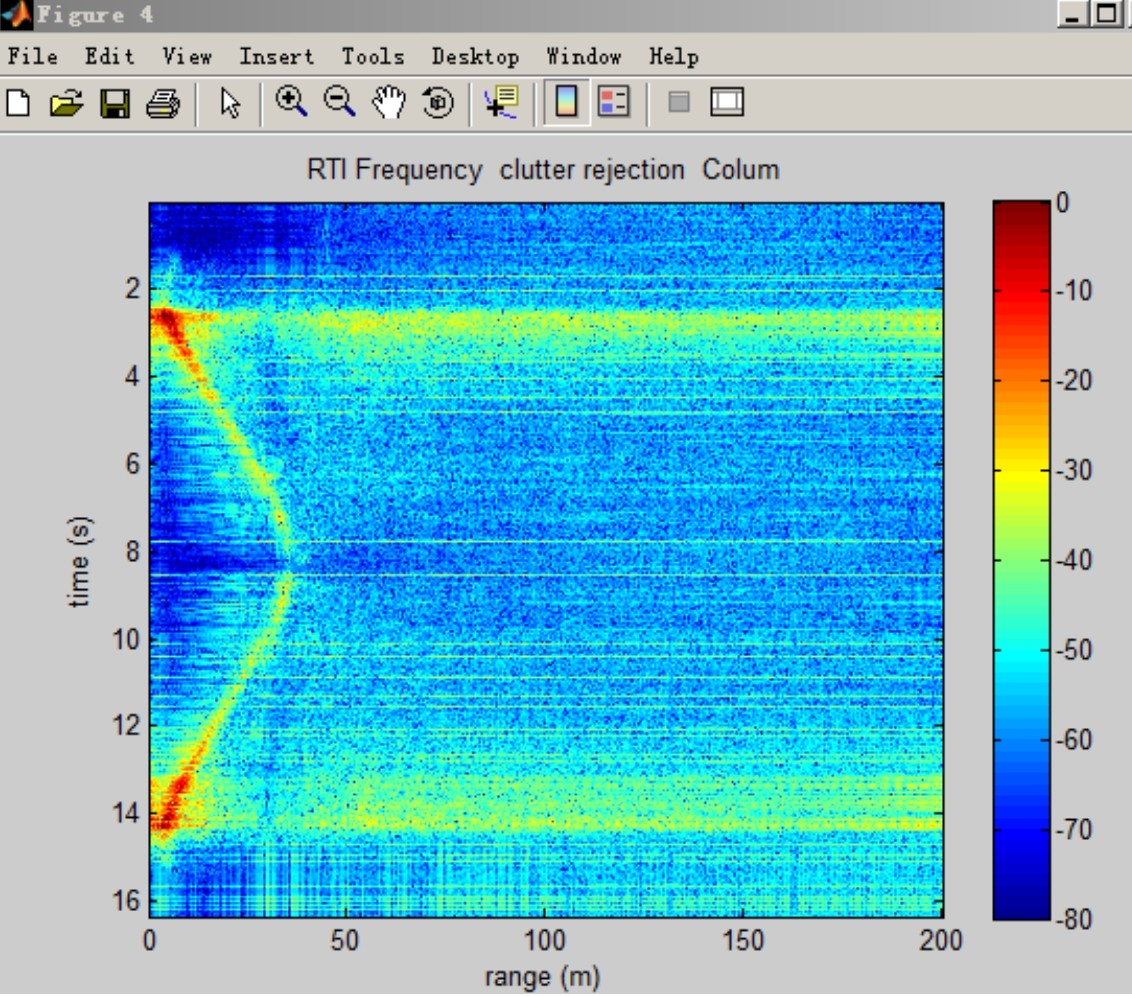Viewport: 1132px width, 996px height.
Task: Click the y-axis tick label '16'
Action: point(125,900)
